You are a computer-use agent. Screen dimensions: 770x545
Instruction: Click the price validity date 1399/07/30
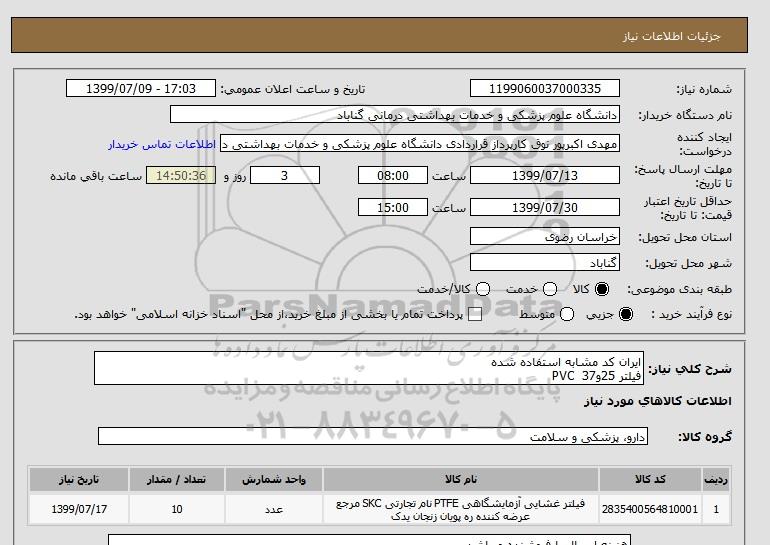(545, 207)
